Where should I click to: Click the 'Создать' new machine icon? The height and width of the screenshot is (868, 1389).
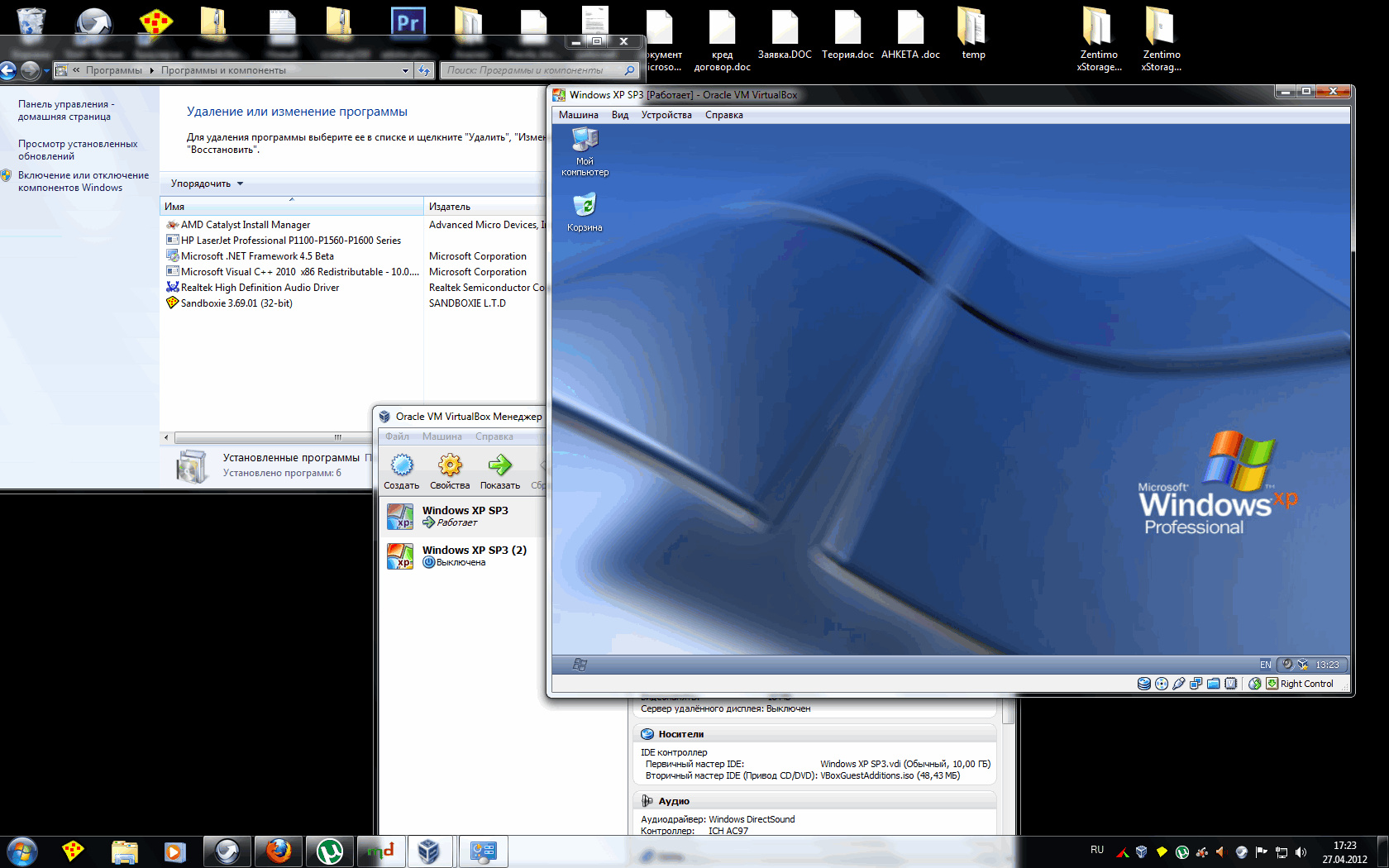402,465
